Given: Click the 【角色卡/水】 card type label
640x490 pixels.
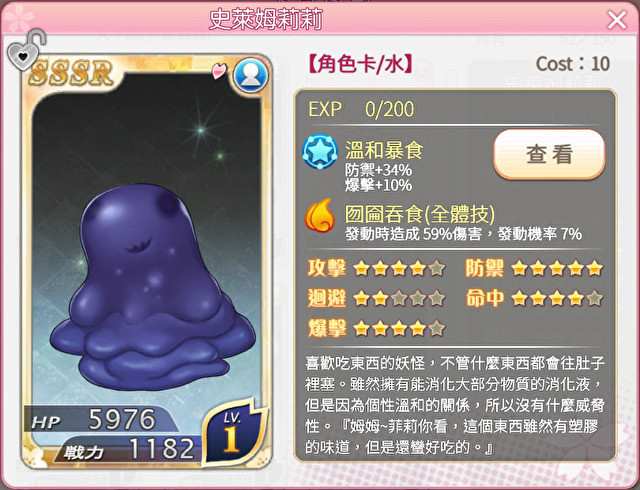Looking at the screenshot, I should click(360, 65).
